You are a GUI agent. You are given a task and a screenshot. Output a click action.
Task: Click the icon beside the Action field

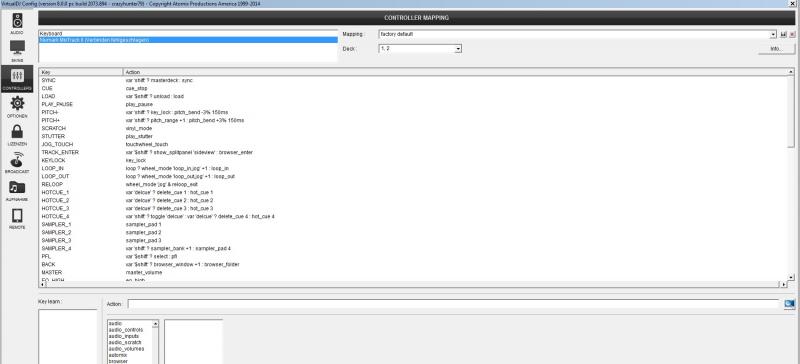click(789, 304)
